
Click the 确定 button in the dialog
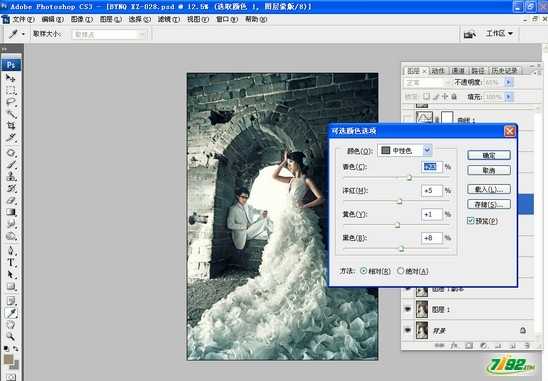click(x=489, y=155)
